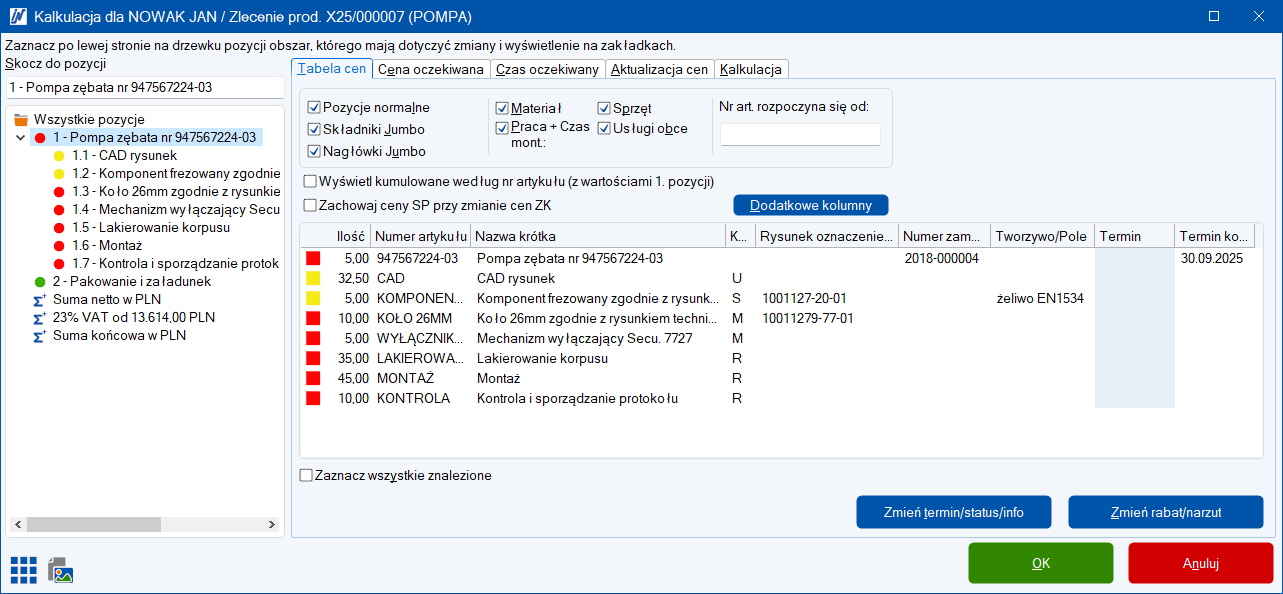The height and width of the screenshot is (594, 1283).
Task: Click right arrow of tree horizontal scrollbar
Action: (x=273, y=524)
